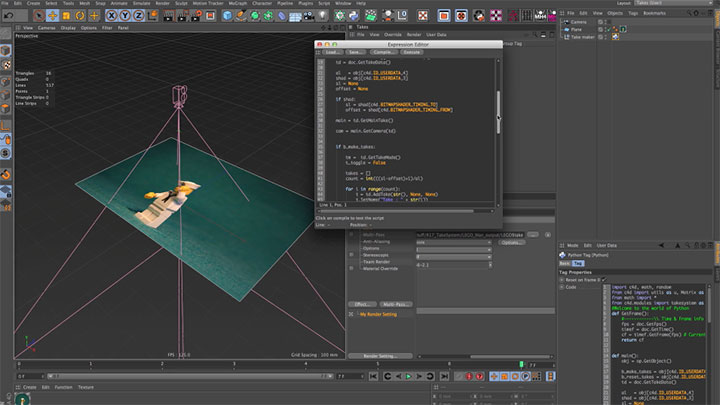
Task: Click the MH4 plugin icon
Action: 540,16
